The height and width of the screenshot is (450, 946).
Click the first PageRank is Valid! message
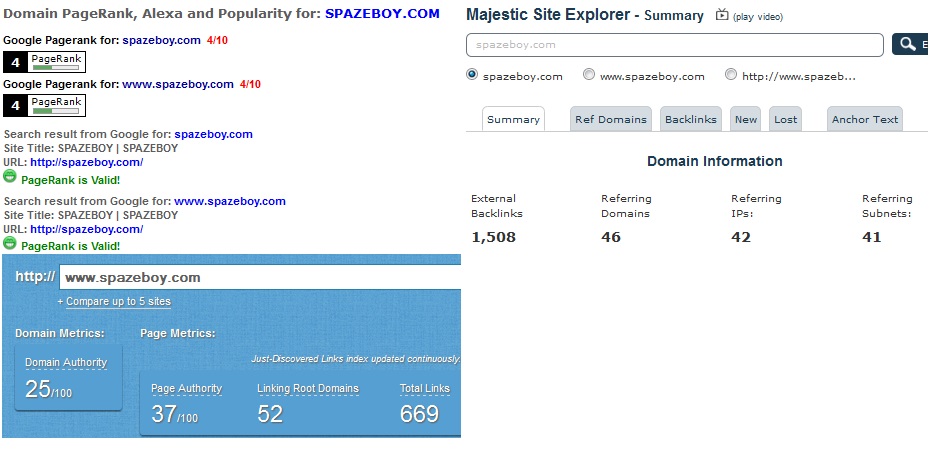point(71,180)
